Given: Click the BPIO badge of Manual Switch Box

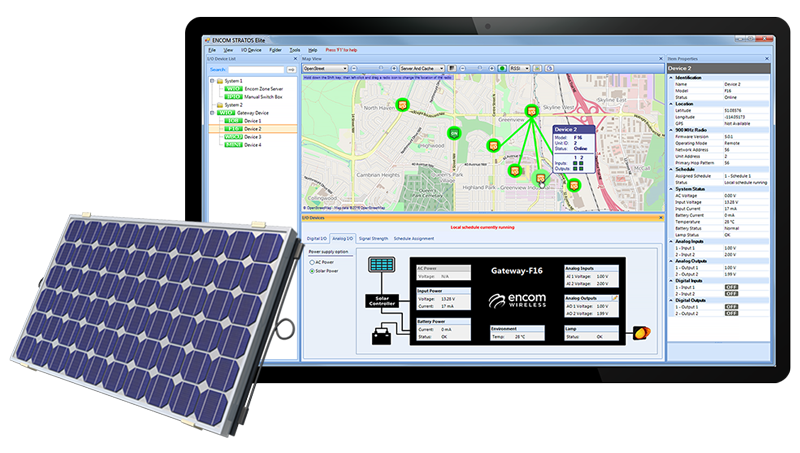Looking at the screenshot, I should [233, 97].
